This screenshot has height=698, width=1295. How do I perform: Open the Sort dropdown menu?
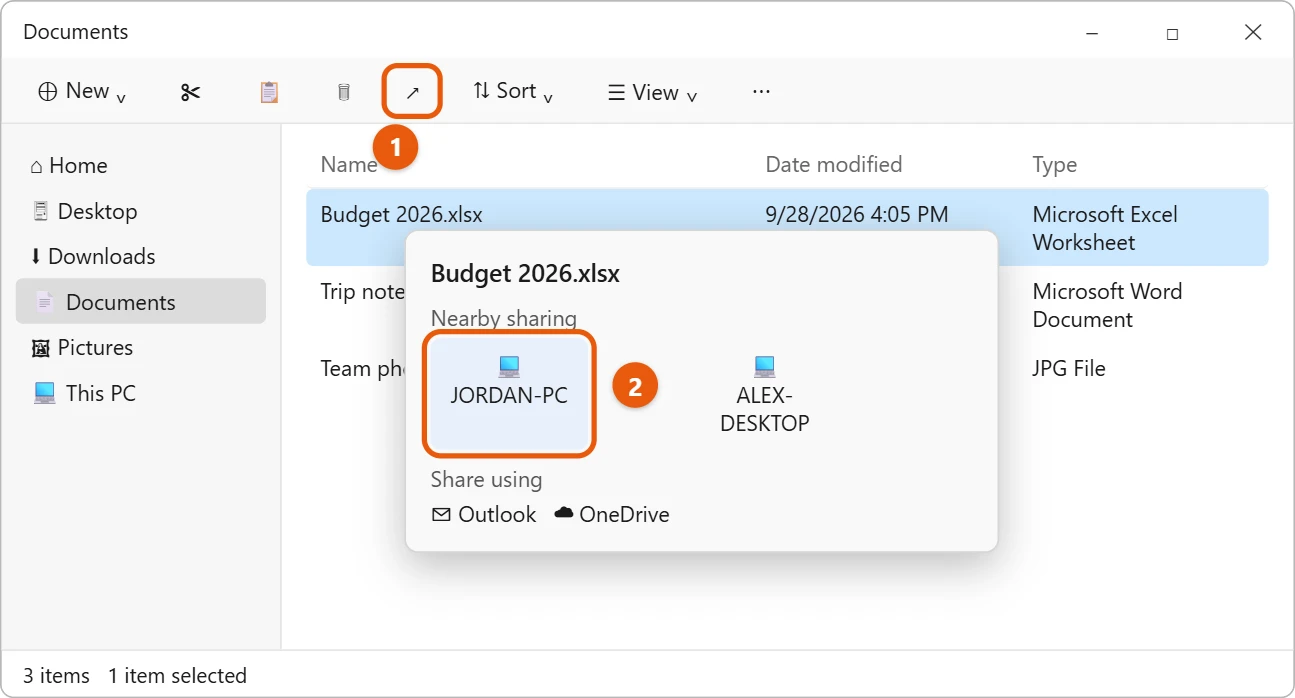click(x=513, y=92)
